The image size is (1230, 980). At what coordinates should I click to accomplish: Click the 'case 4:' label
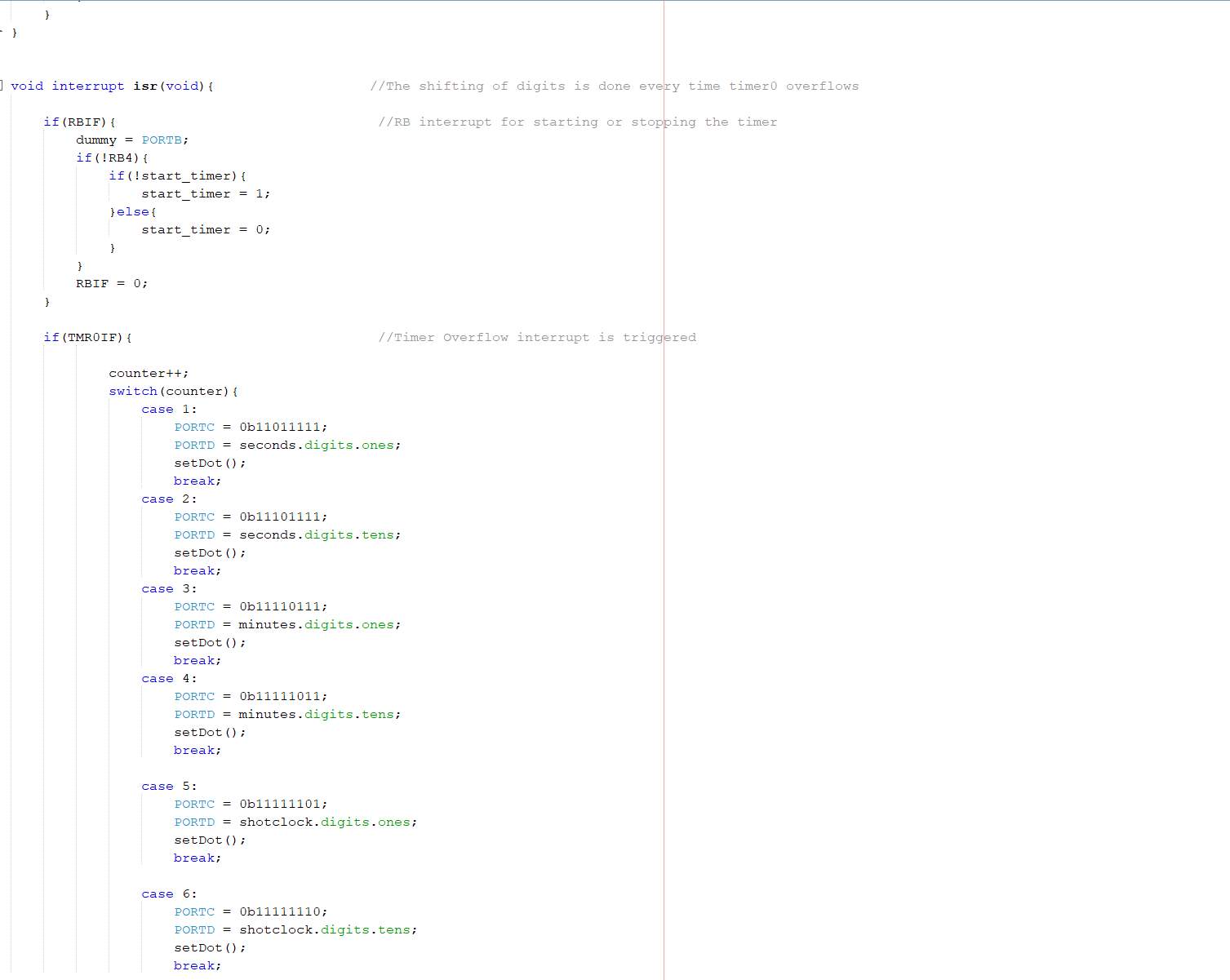coord(169,678)
